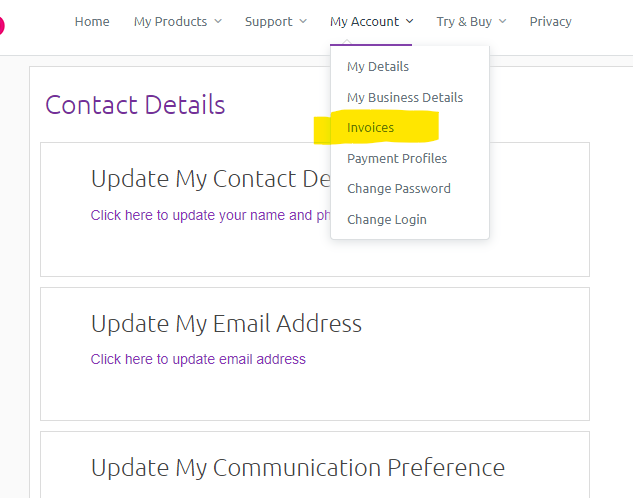Click the My Account menu label
This screenshot has width=633, height=498.
click(x=364, y=21)
